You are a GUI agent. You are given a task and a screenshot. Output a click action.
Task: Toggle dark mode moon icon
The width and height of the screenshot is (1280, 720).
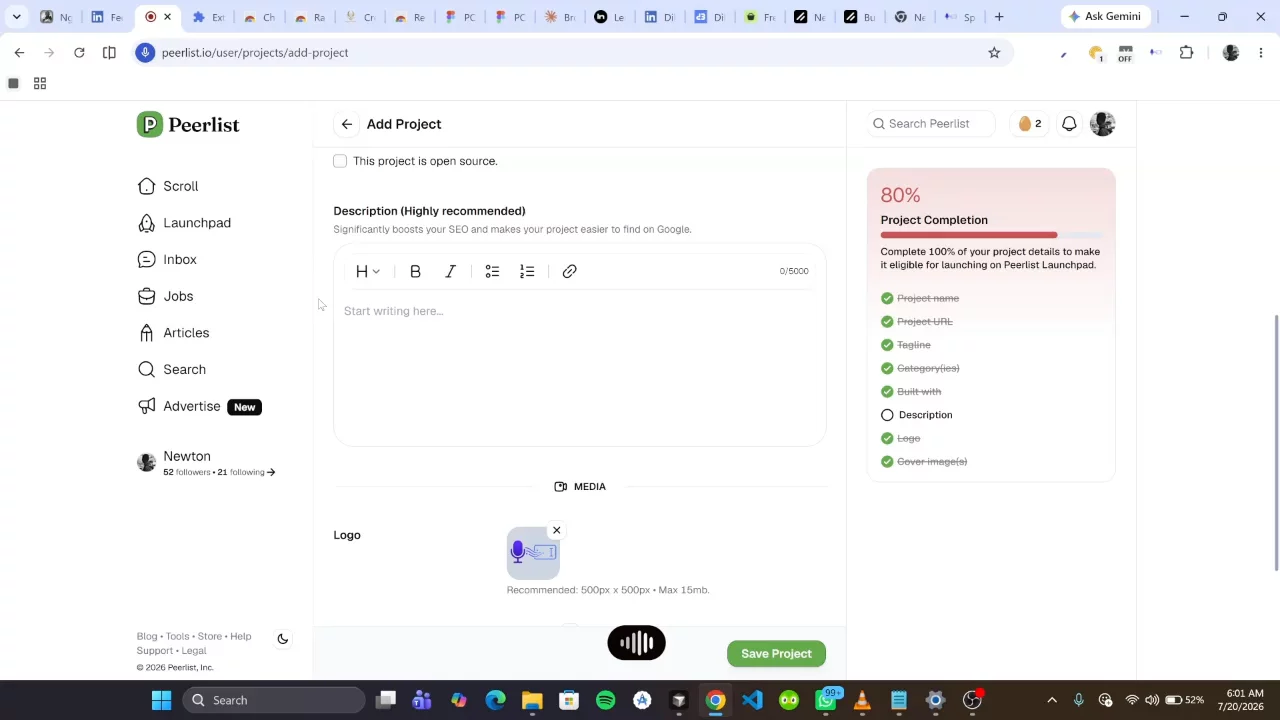(x=283, y=639)
